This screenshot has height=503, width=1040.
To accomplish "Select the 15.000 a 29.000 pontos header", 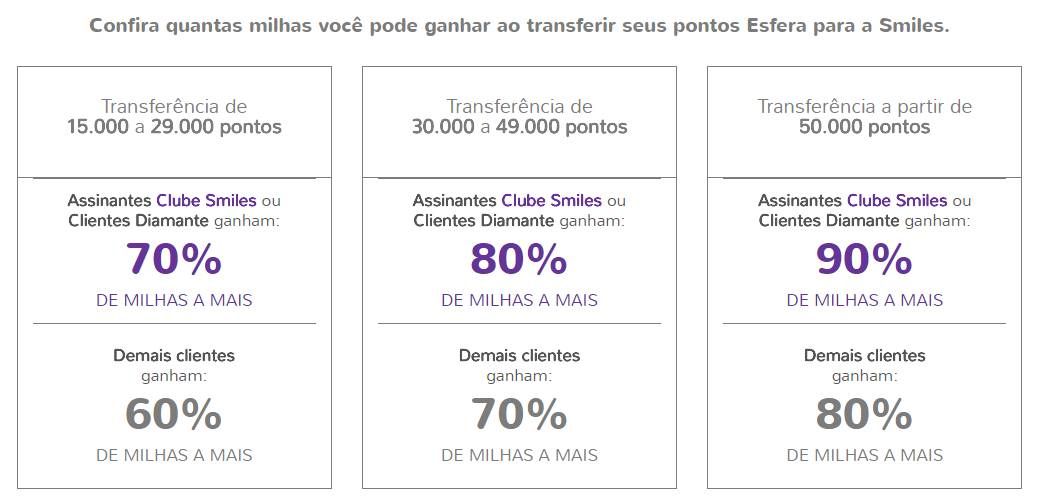I will pyautogui.click(x=174, y=127).
